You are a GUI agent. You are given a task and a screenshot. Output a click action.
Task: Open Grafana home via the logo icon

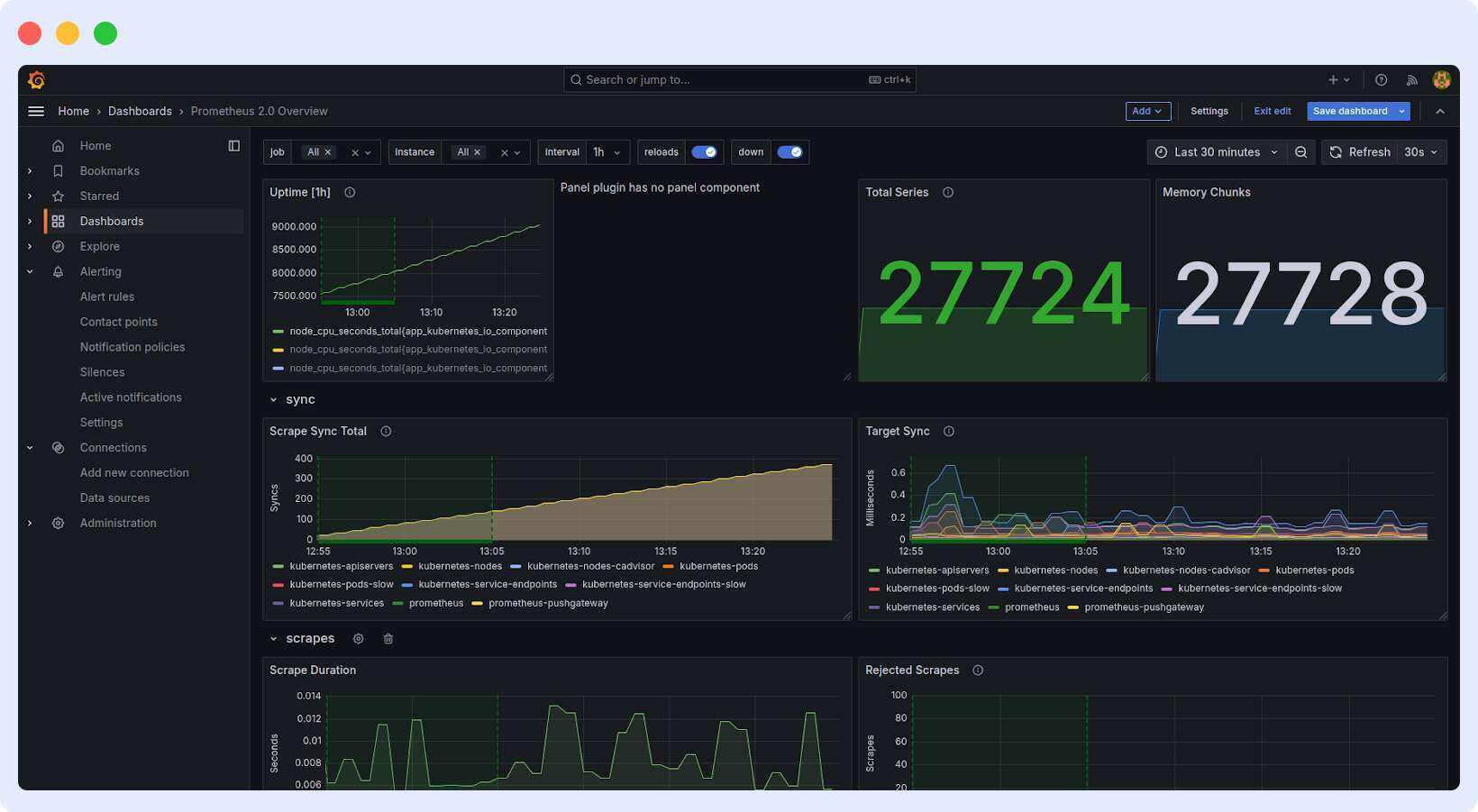(x=36, y=79)
